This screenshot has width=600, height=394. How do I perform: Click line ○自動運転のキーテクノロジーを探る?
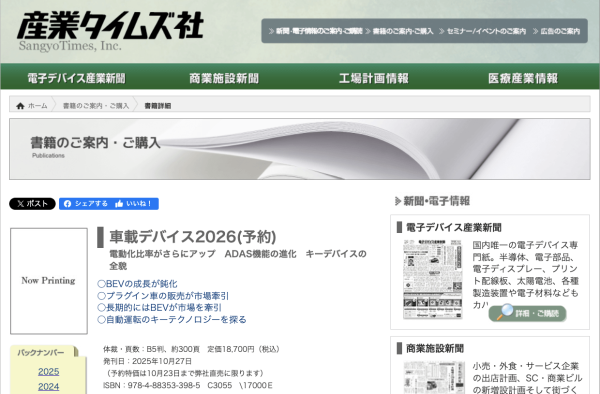click(x=172, y=319)
